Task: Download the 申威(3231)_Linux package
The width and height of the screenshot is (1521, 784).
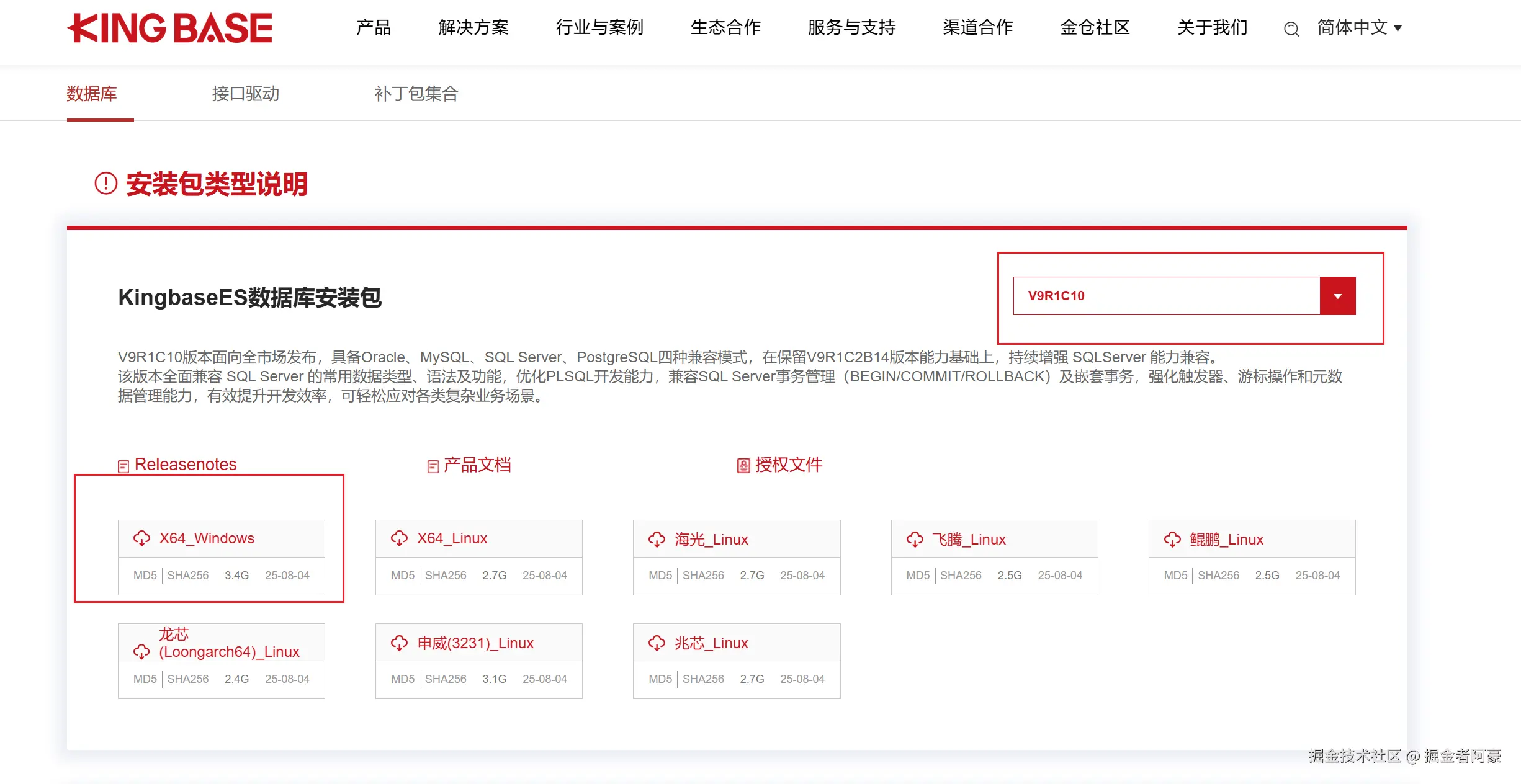Action: click(475, 643)
